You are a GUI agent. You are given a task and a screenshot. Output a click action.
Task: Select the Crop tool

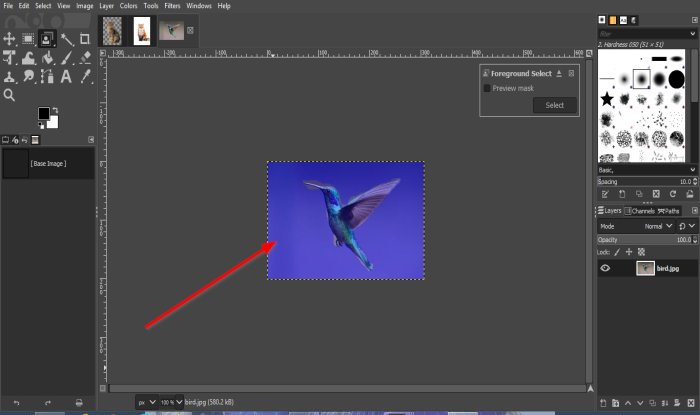(x=84, y=39)
